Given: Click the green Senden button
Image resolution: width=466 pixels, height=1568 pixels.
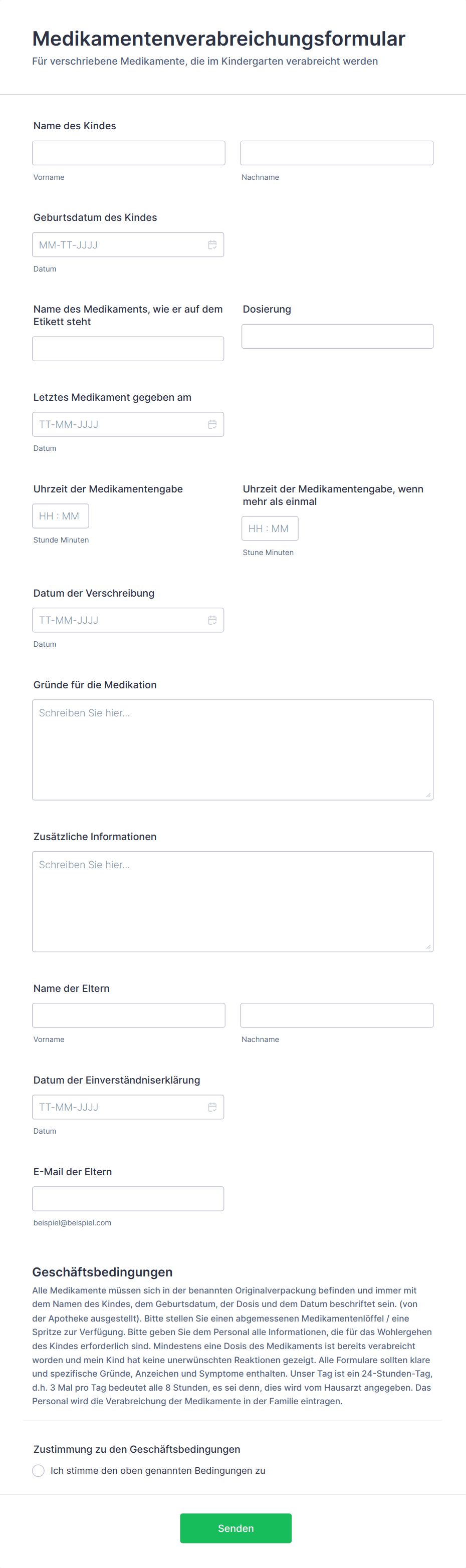Looking at the screenshot, I should point(236,1528).
